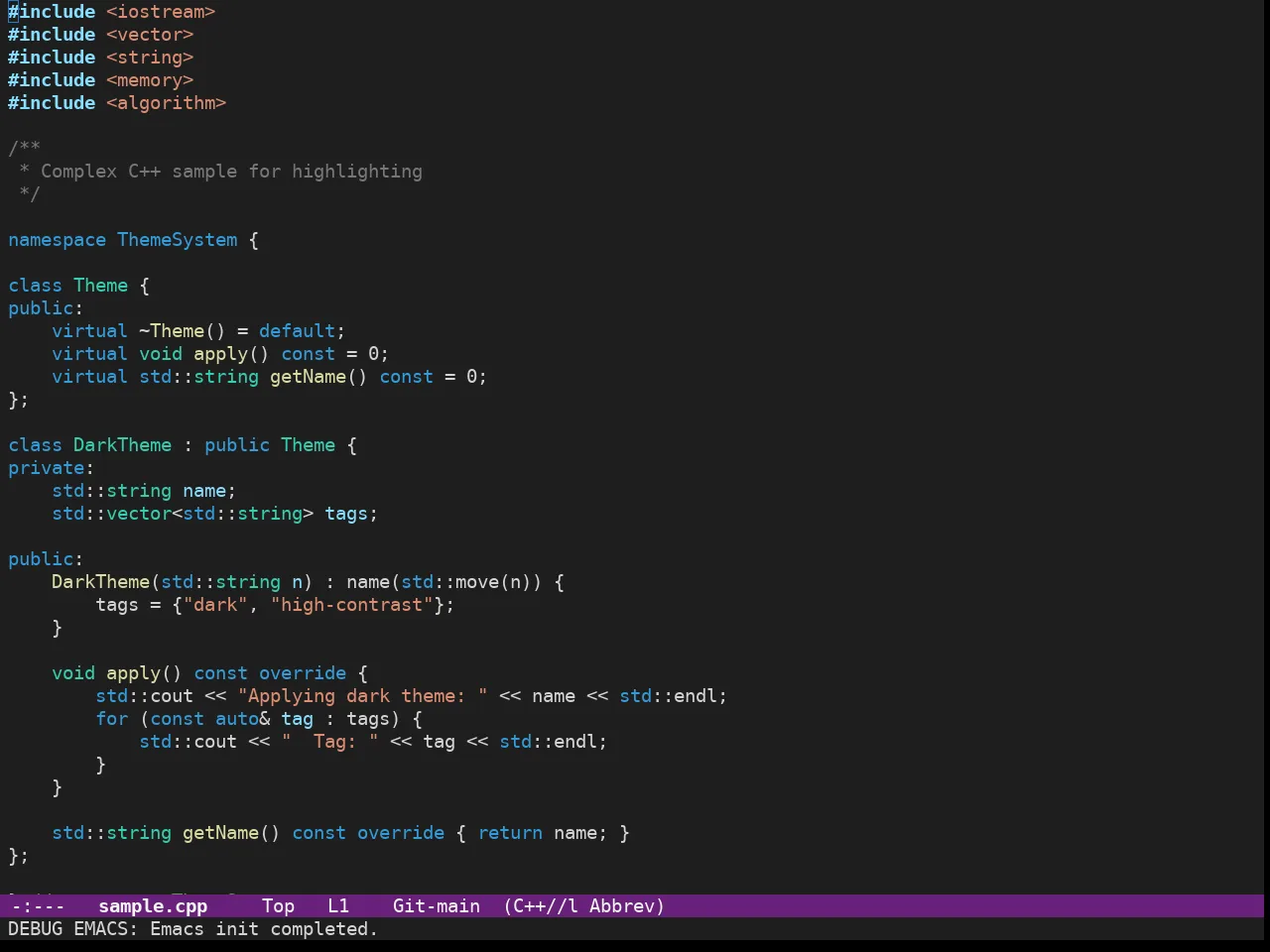Click the Top position indicator in mode line
Viewport: 1270px width, 952px height.
pos(279,906)
